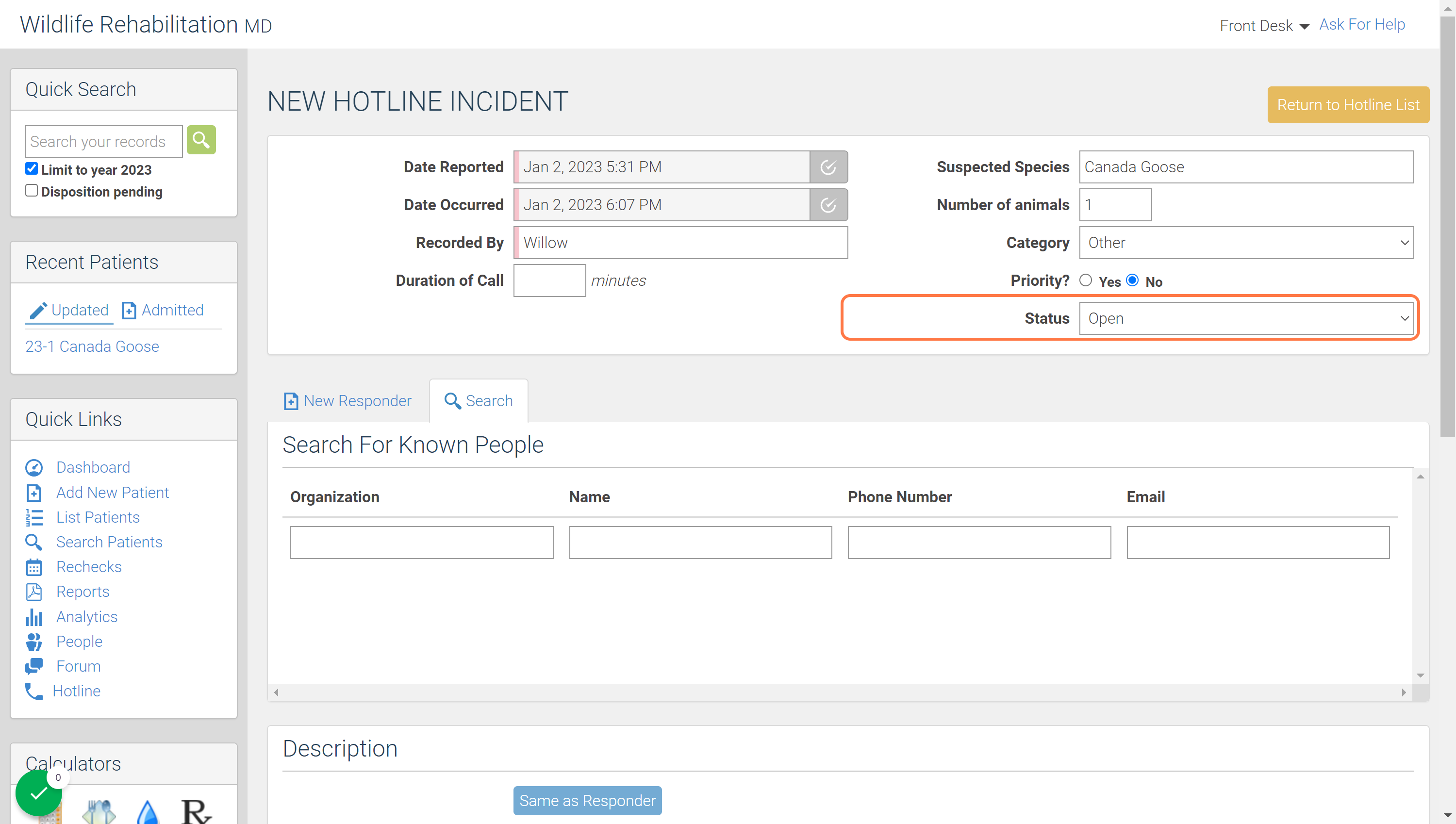Uncheck Limit to year 2023

32,169
